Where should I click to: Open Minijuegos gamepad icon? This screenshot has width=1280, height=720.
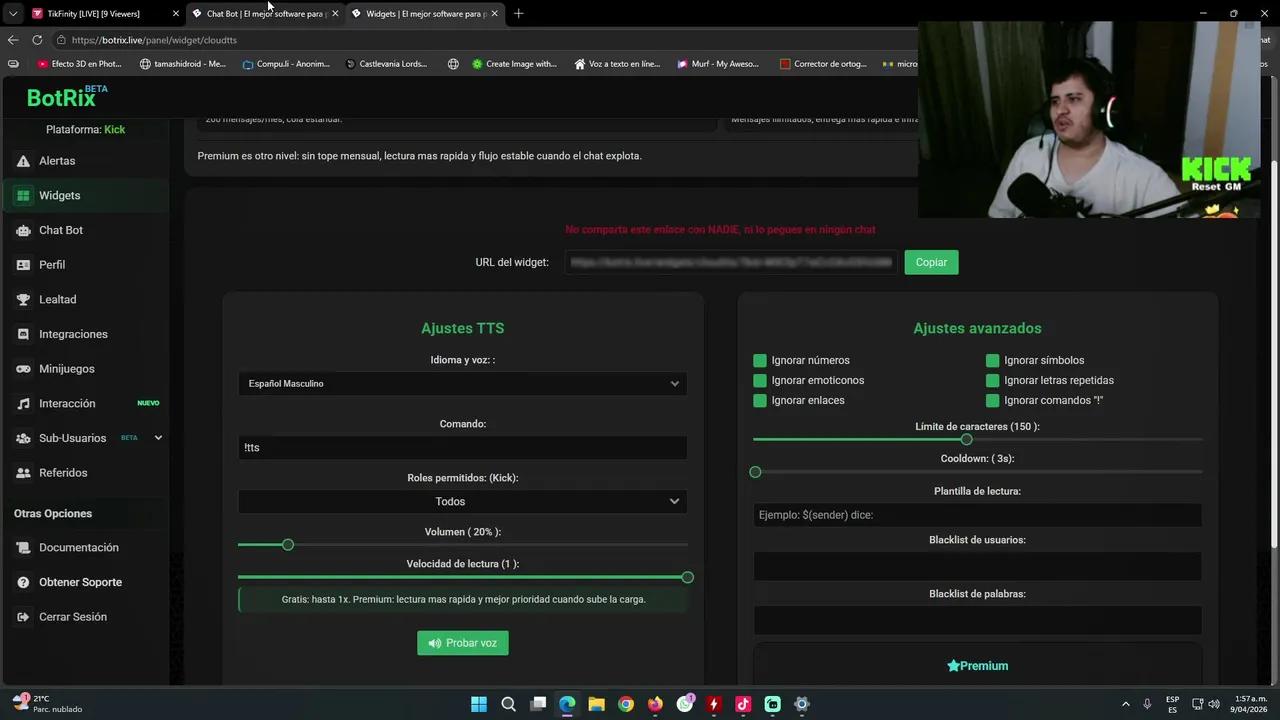coord(23,369)
